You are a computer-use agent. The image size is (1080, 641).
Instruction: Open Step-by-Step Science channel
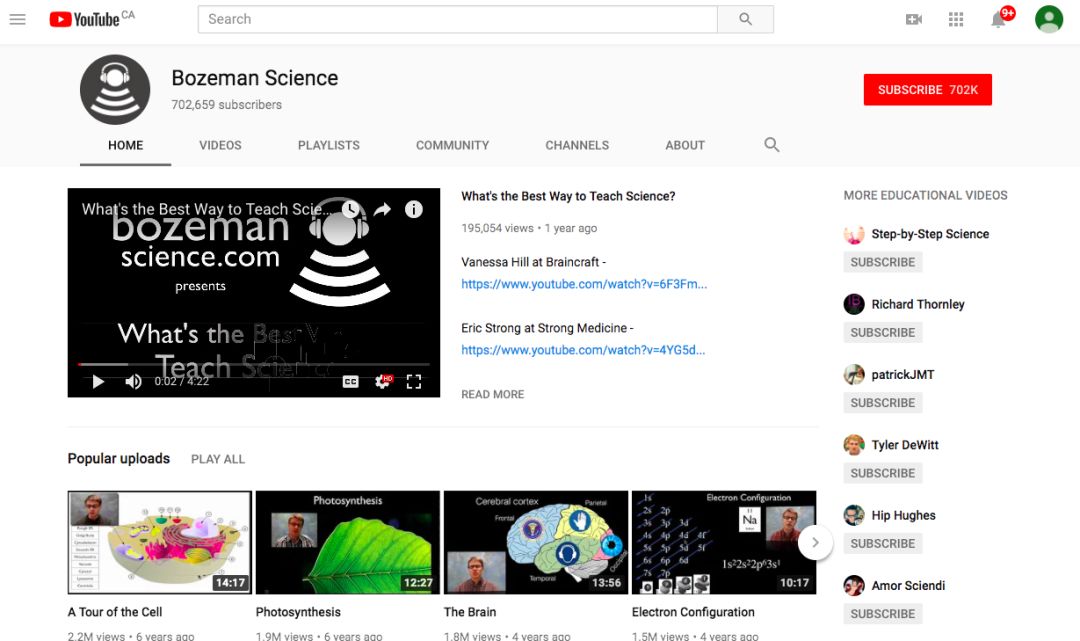pos(930,234)
